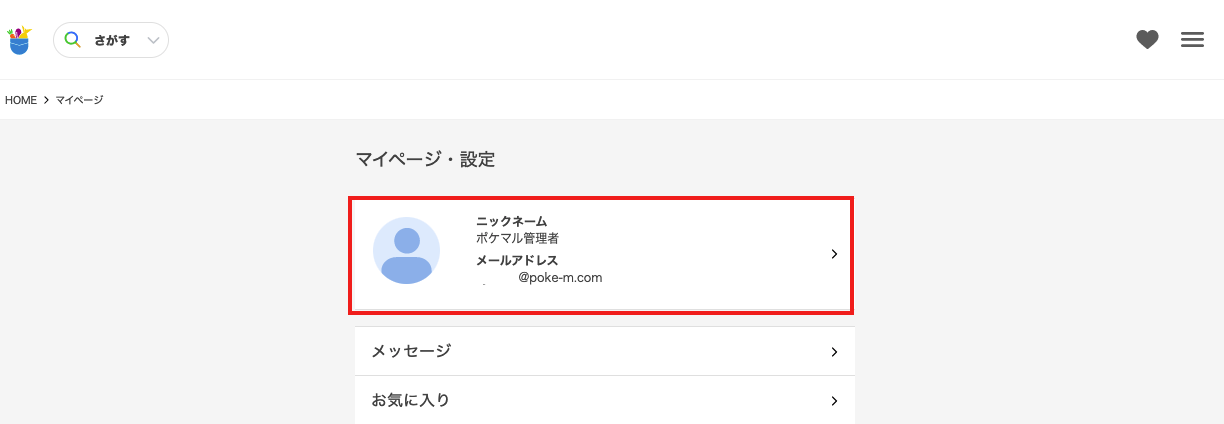Click the メールアドレス label

(517, 260)
